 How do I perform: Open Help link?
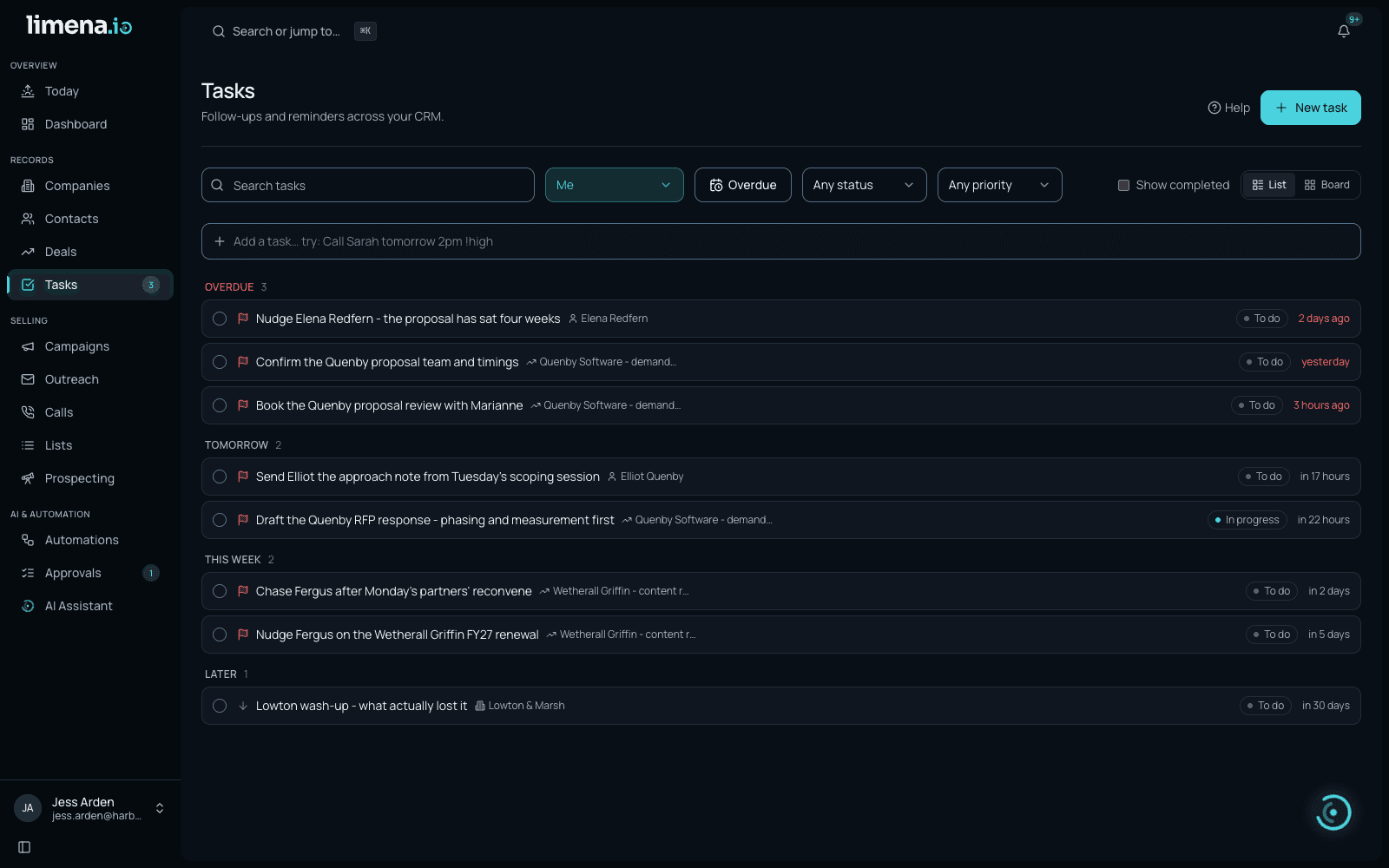1229,108
